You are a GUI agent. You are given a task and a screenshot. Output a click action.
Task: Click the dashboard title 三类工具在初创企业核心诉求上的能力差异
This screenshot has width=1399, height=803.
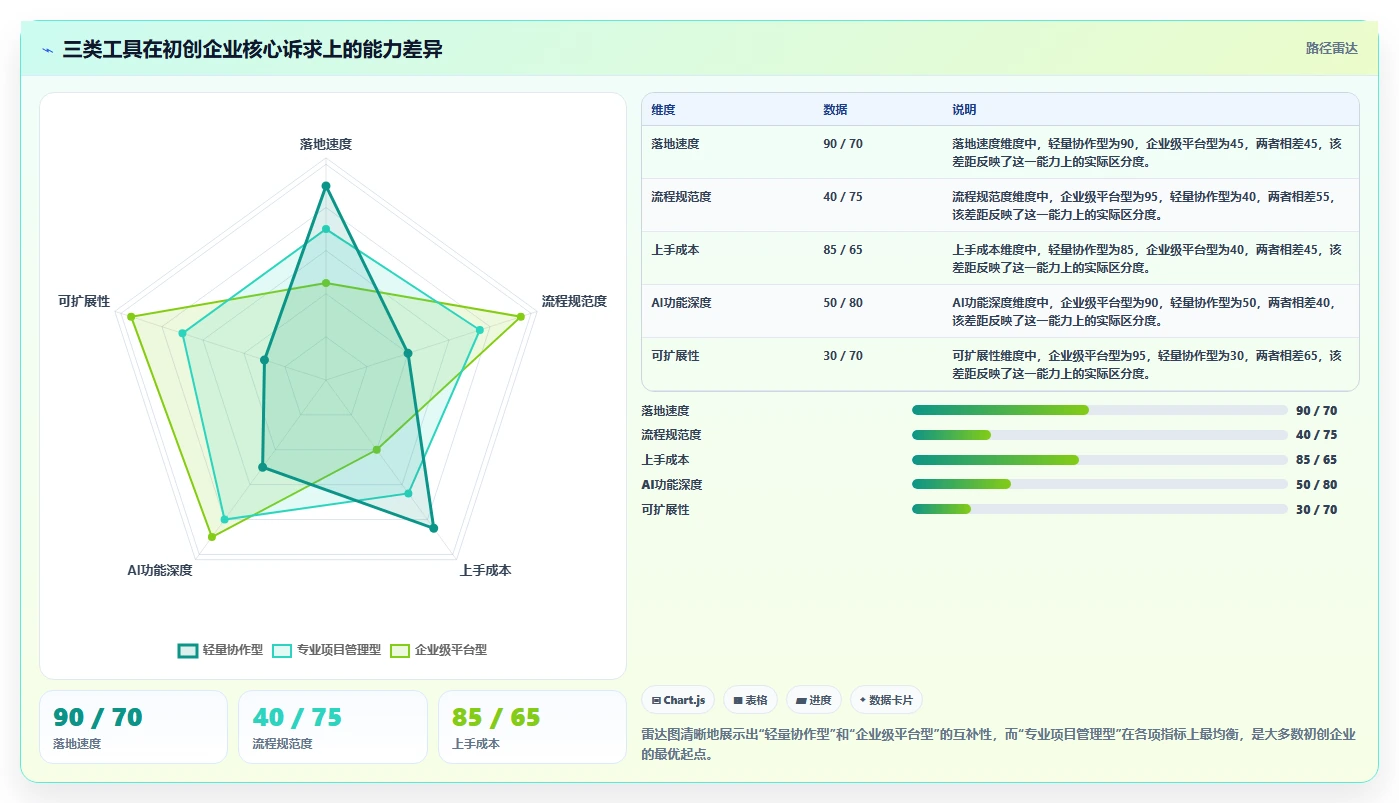253,49
